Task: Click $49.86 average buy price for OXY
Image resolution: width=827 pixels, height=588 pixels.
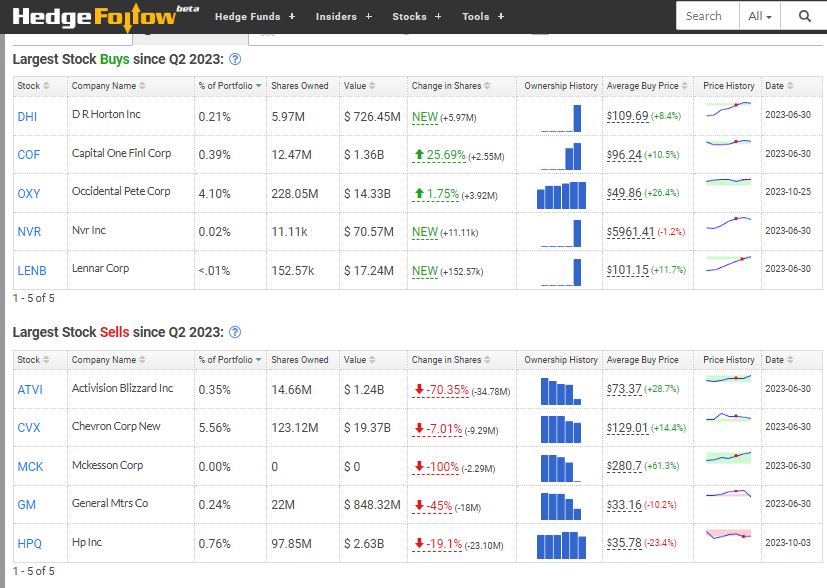Action: coord(624,193)
